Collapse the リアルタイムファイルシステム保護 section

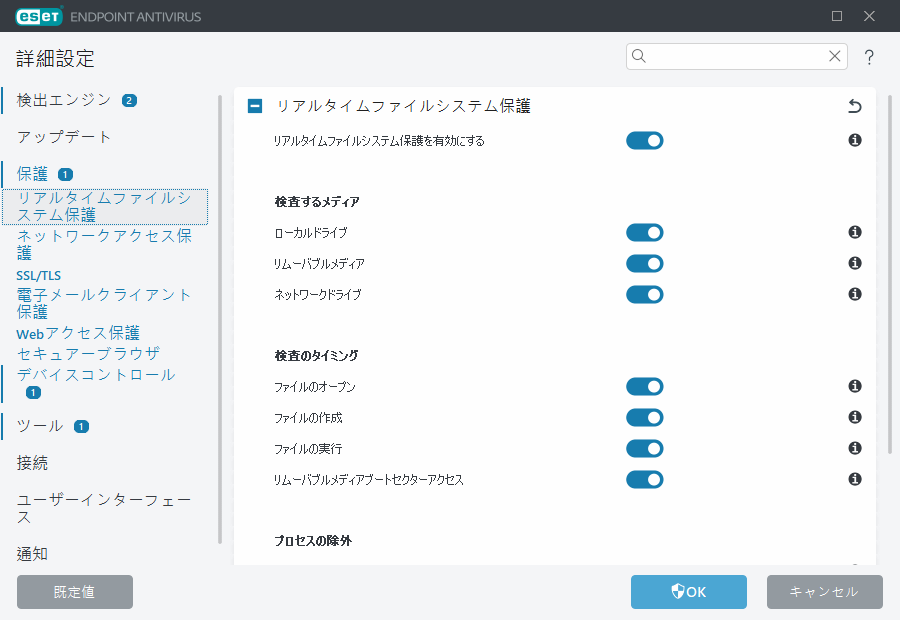click(x=254, y=105)
